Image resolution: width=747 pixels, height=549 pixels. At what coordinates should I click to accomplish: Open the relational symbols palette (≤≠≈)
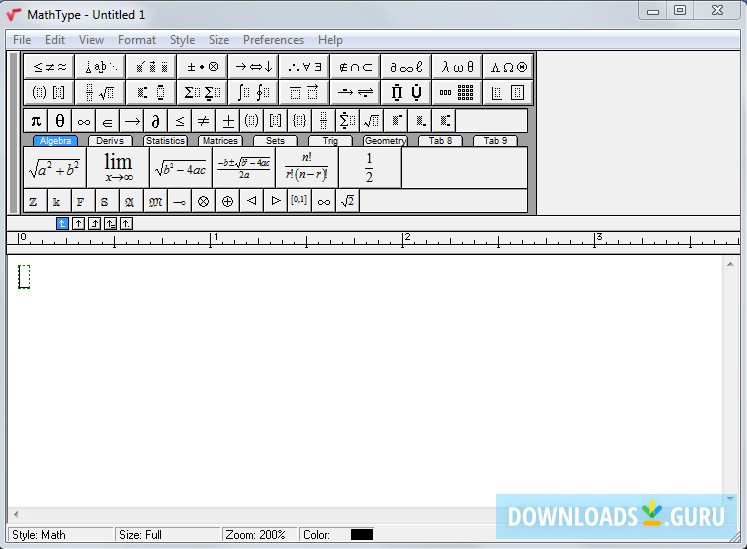(49, 67)
